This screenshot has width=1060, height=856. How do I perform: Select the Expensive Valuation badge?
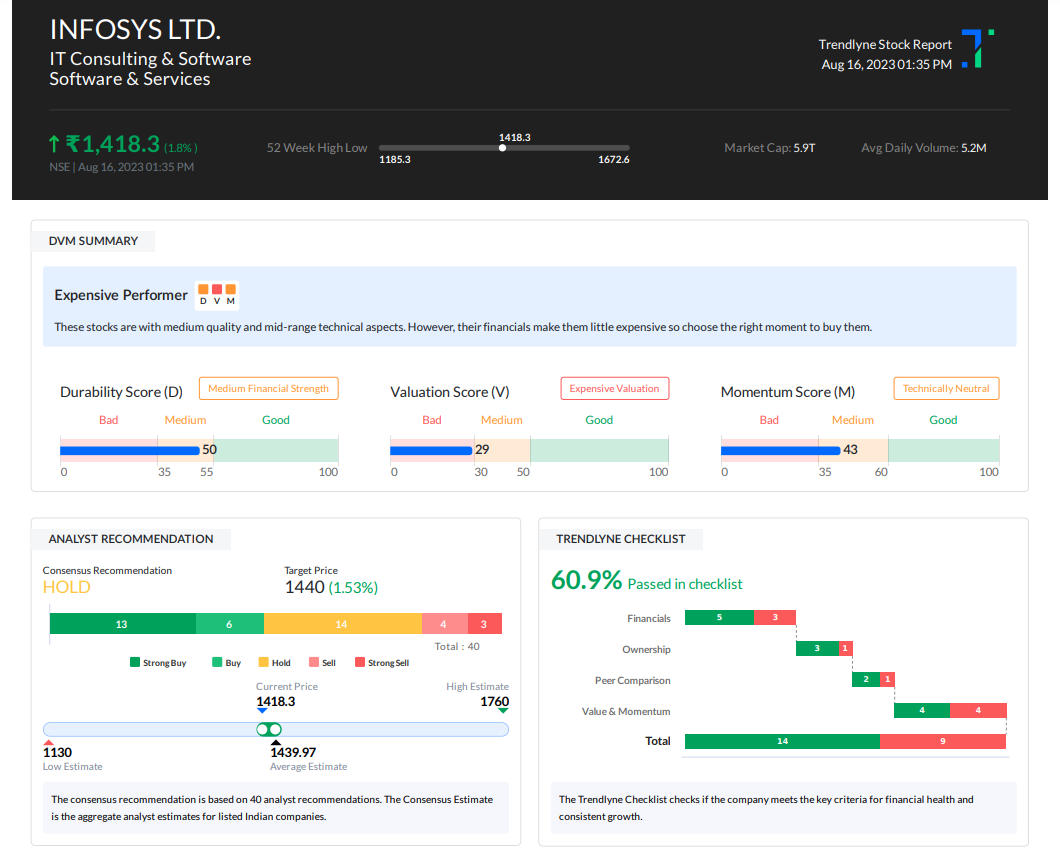click(615, 389)
